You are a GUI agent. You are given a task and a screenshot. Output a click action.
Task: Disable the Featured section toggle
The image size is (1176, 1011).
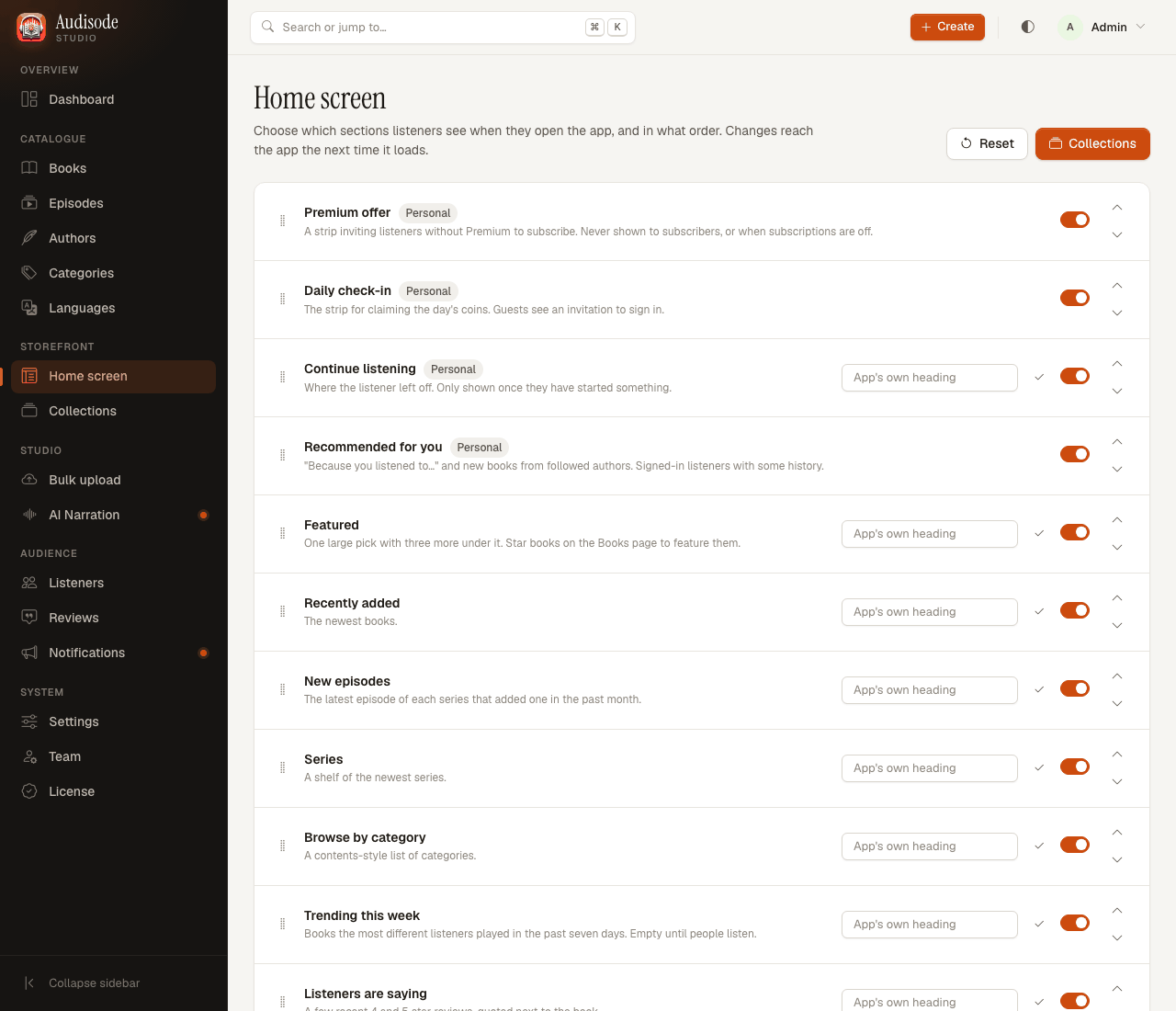(1075, 532)
